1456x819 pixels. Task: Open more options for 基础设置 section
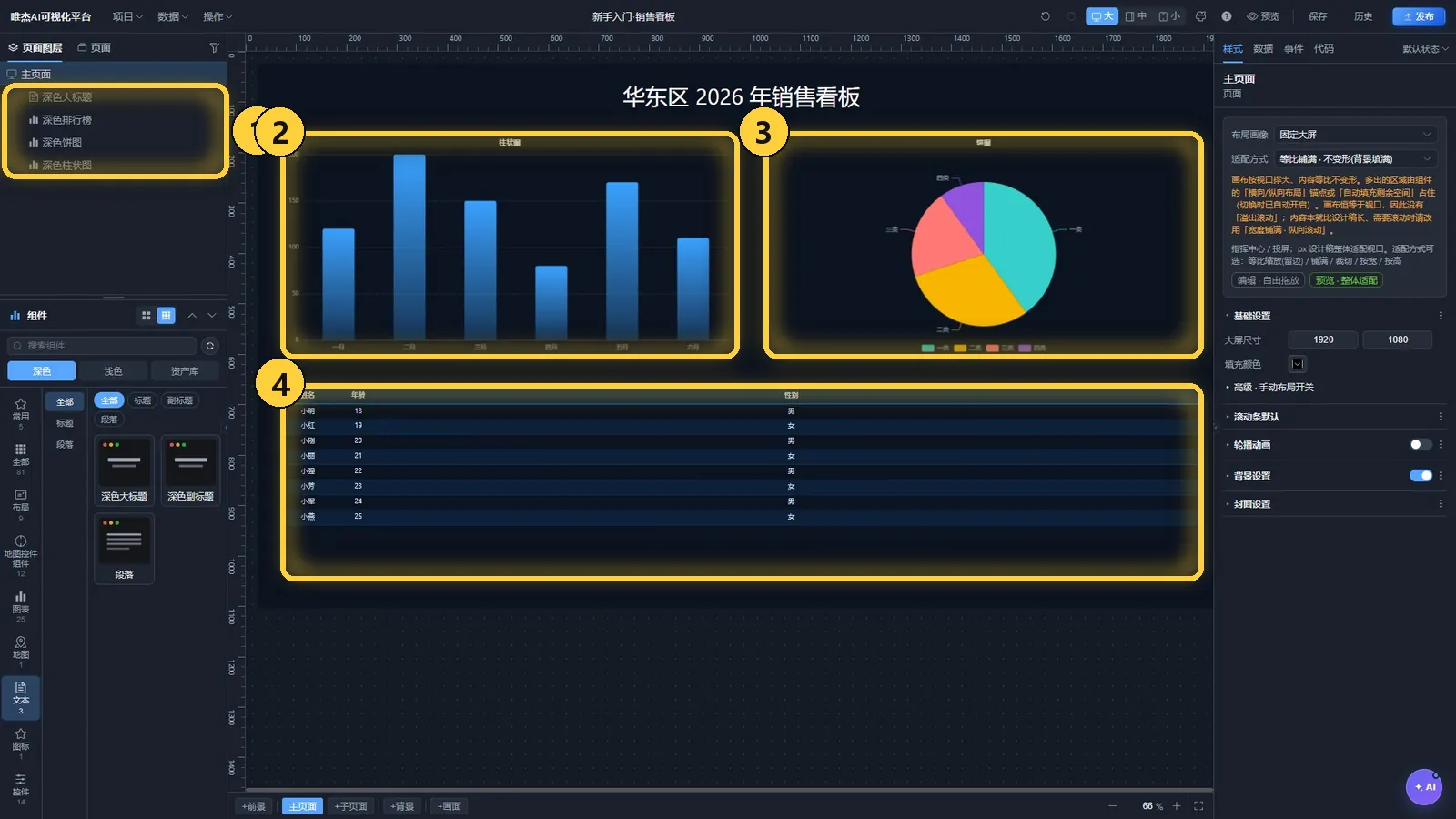(1441, 316)
